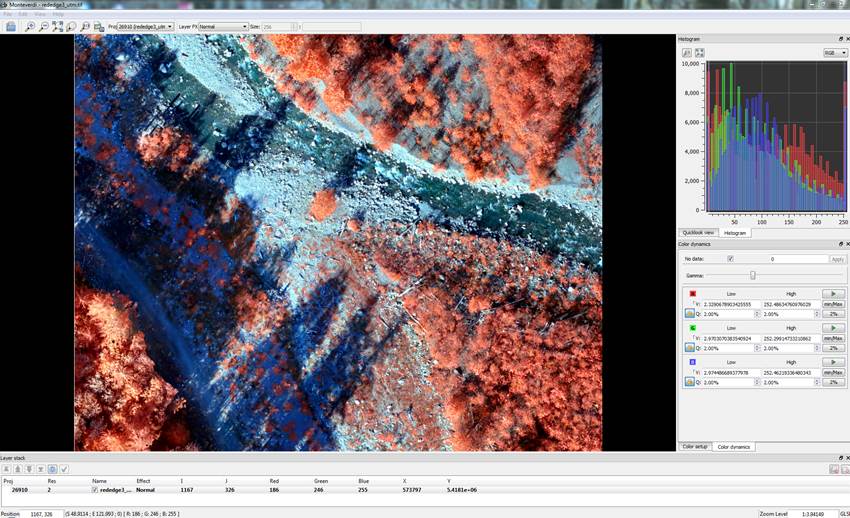This screenshot has width=850, height=518.
Task: Click the red channel link icon beside Q
Action: [690, 313]
